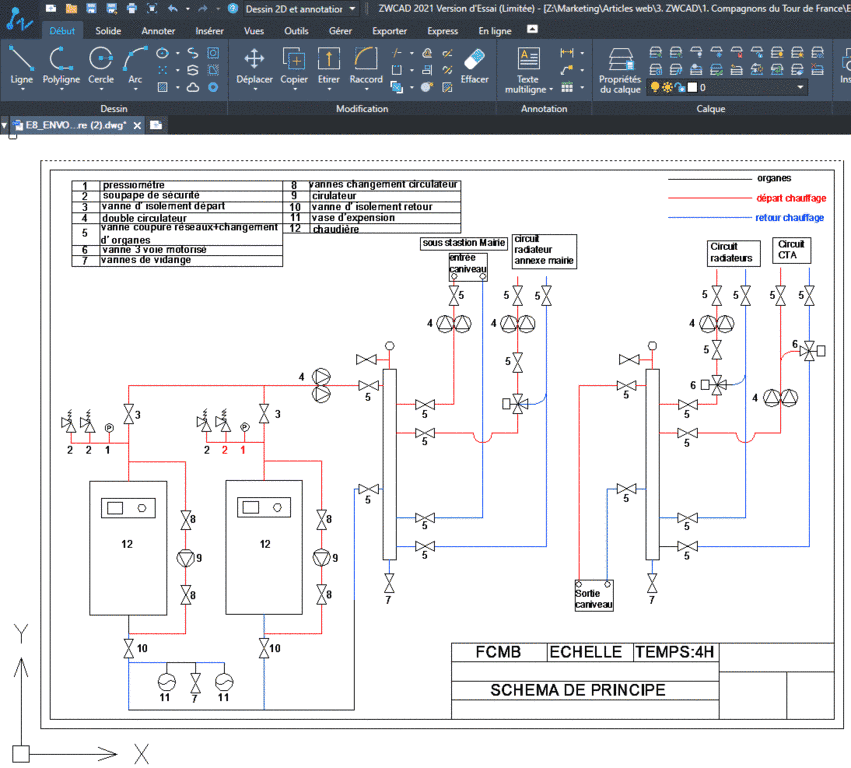This screenshot has width=851, height=768.
Task: Expand the Modification panel title
Action: pyautogui.click(x=362, y=109)
